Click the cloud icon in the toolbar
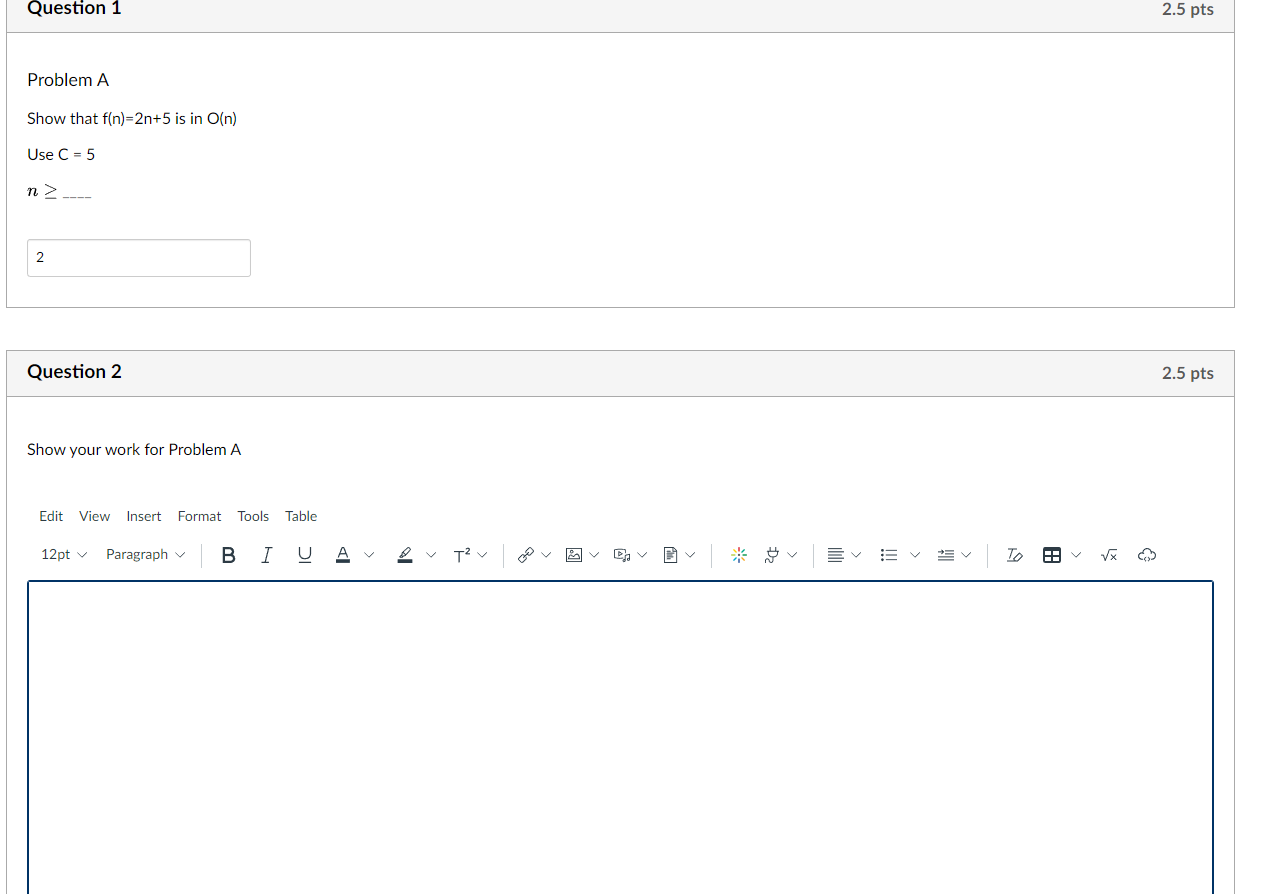1274x894 pixels. [x=1146, y=554]
